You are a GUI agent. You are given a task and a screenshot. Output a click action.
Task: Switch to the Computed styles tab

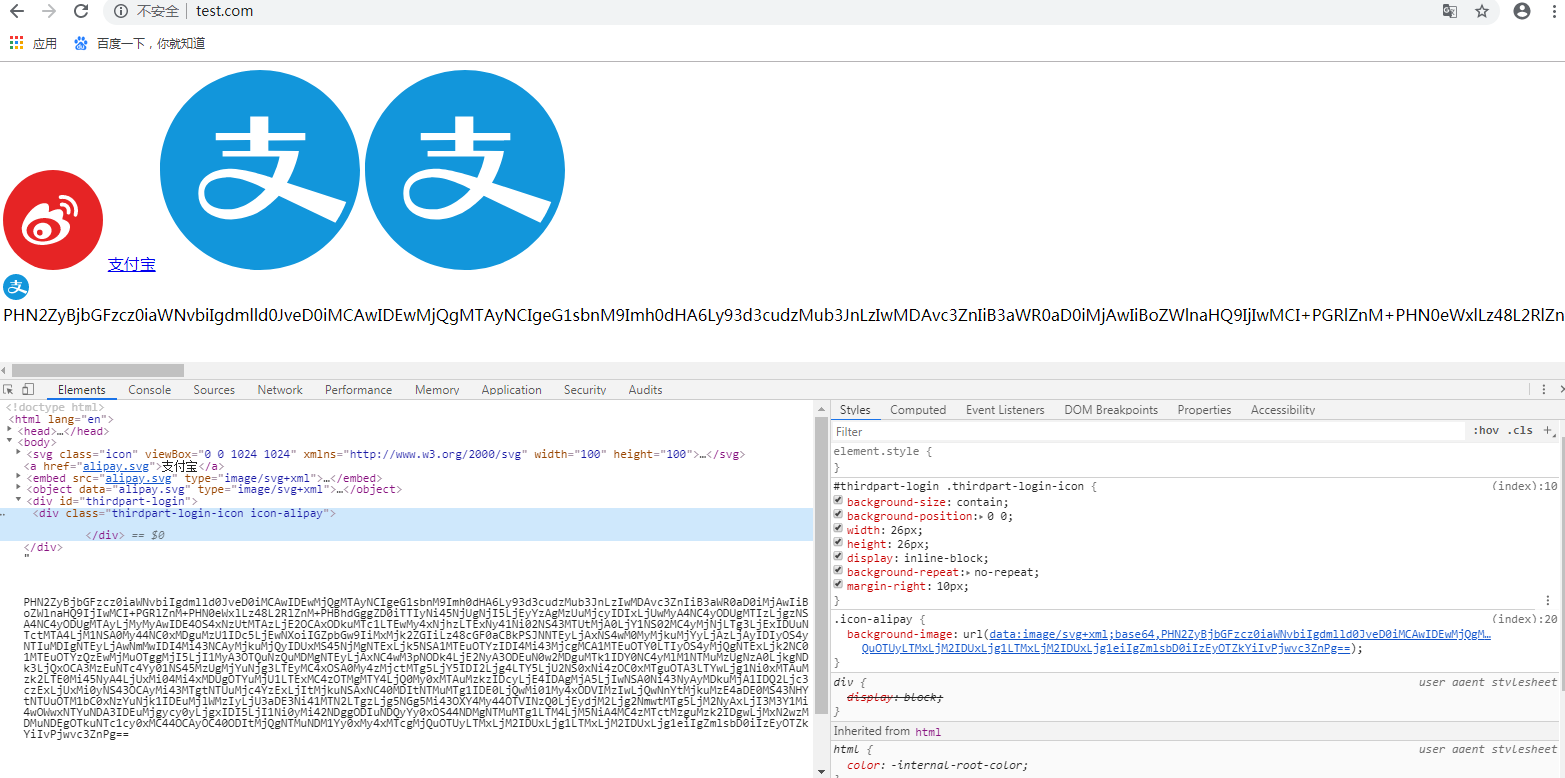(918, 410)
